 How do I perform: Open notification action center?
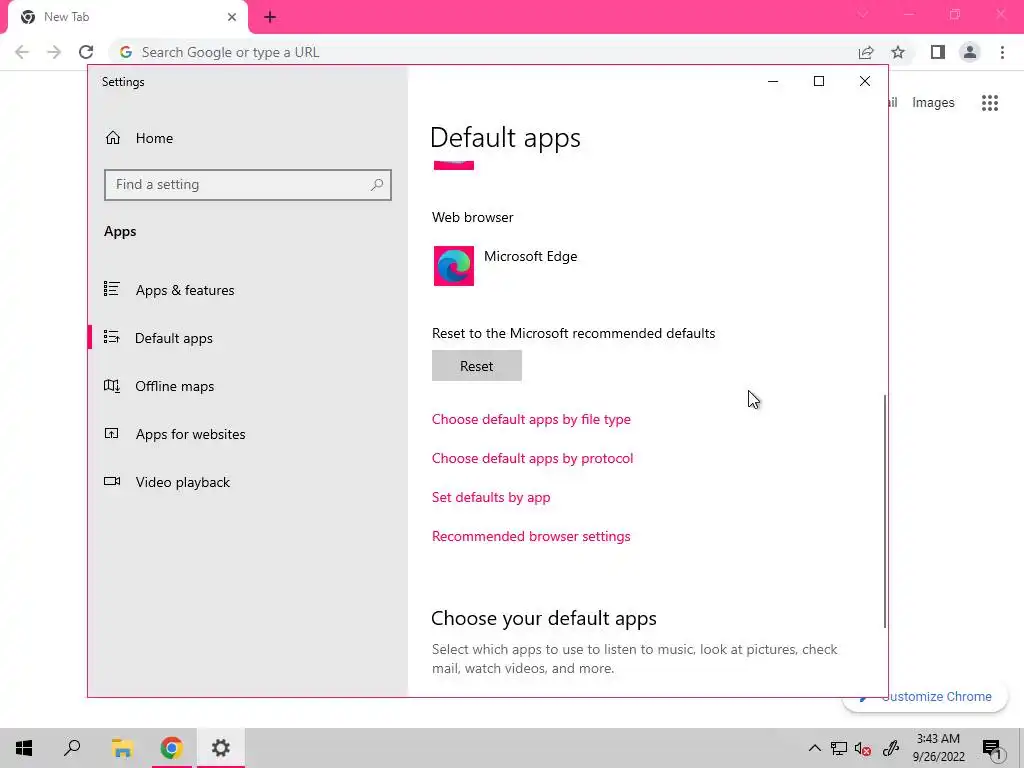(x=992, y=748)
